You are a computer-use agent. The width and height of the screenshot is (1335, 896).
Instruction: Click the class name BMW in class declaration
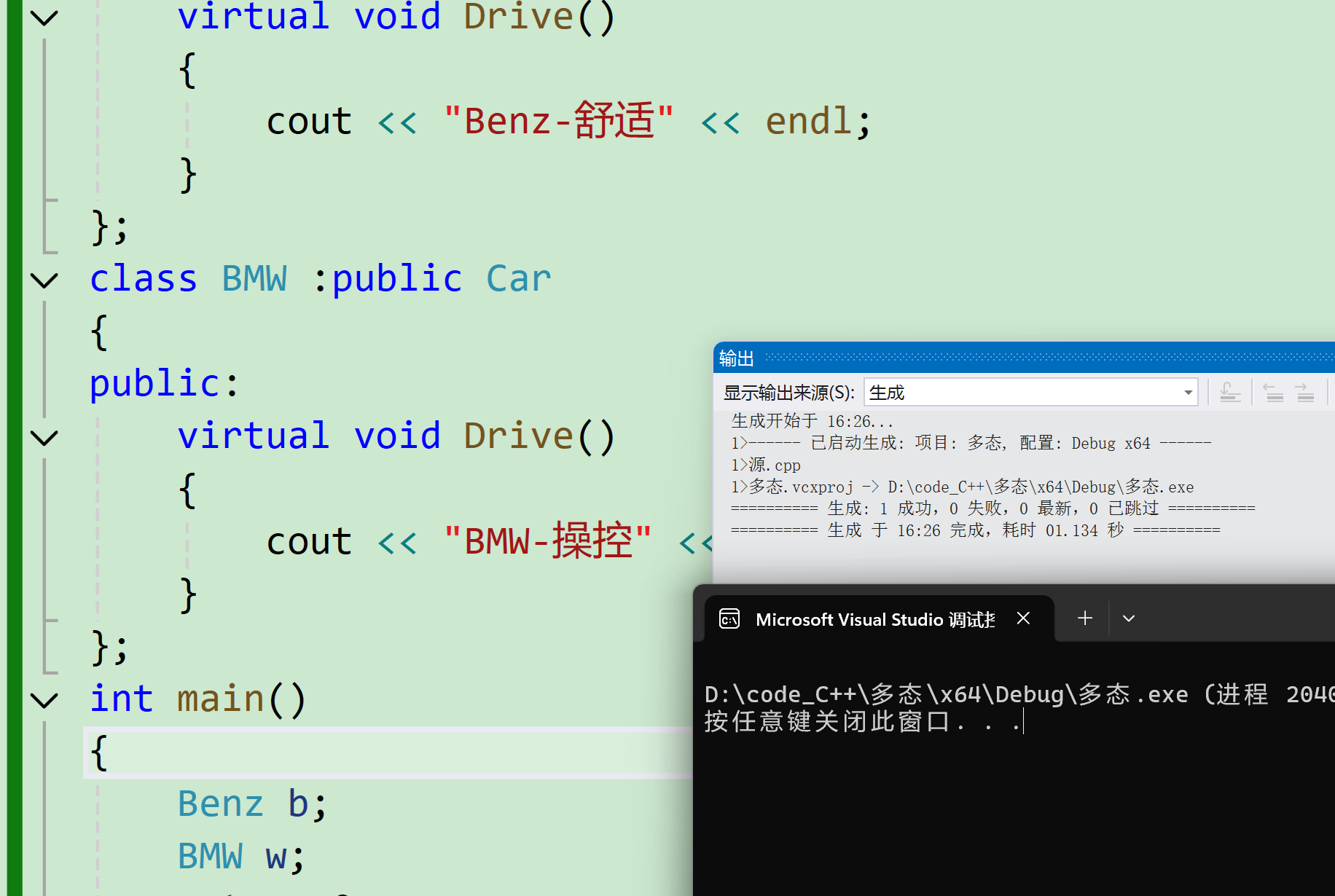point(254,279)
